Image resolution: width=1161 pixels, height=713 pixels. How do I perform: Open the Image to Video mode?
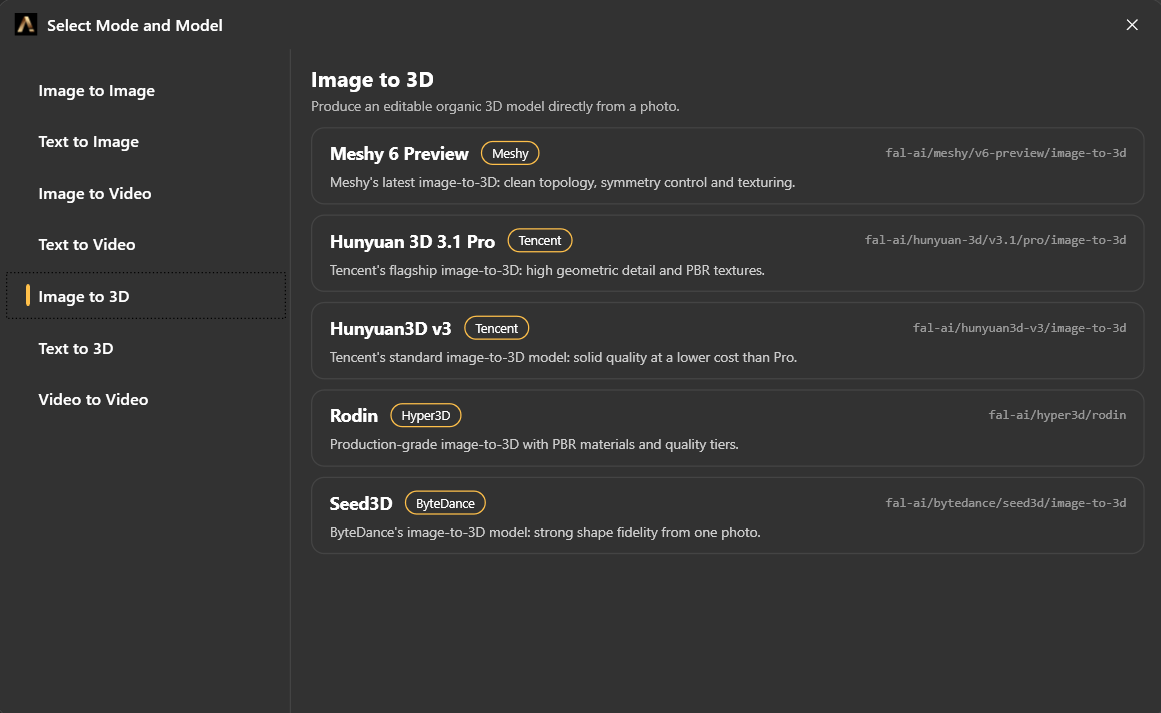(146, 193)
